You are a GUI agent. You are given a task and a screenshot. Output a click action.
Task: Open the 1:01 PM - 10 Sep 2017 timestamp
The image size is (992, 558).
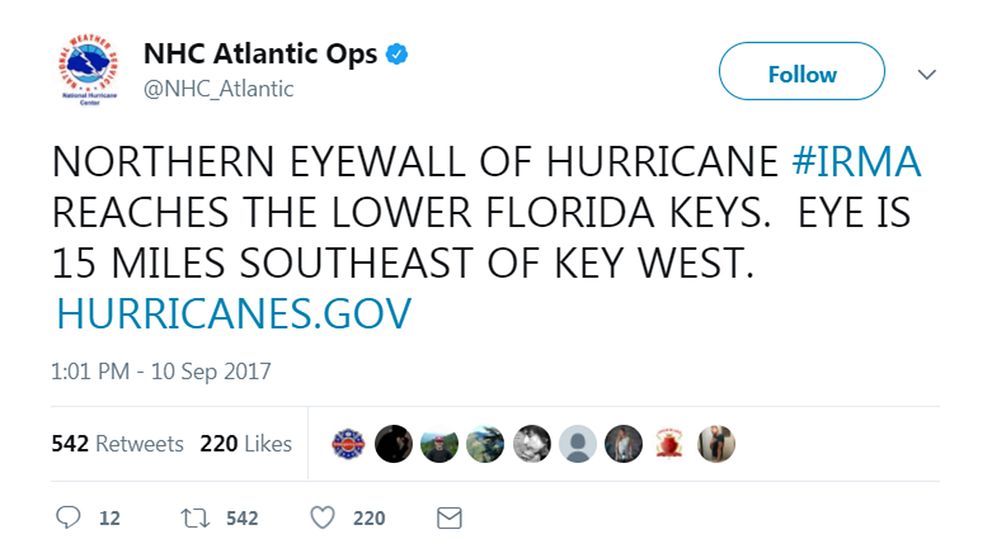click(x=161, y=372)
